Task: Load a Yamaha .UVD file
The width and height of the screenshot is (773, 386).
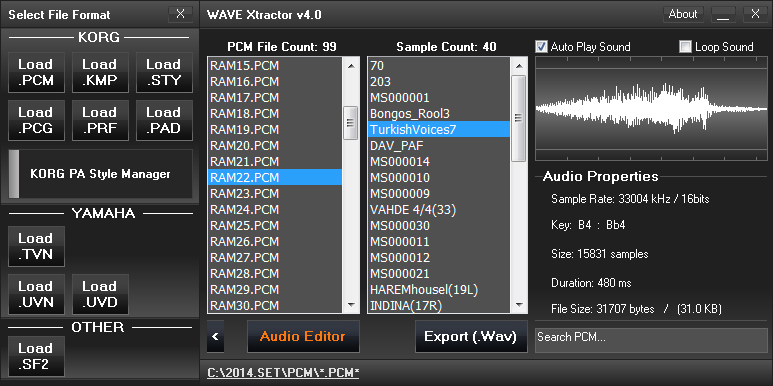Action: point(100,294)
